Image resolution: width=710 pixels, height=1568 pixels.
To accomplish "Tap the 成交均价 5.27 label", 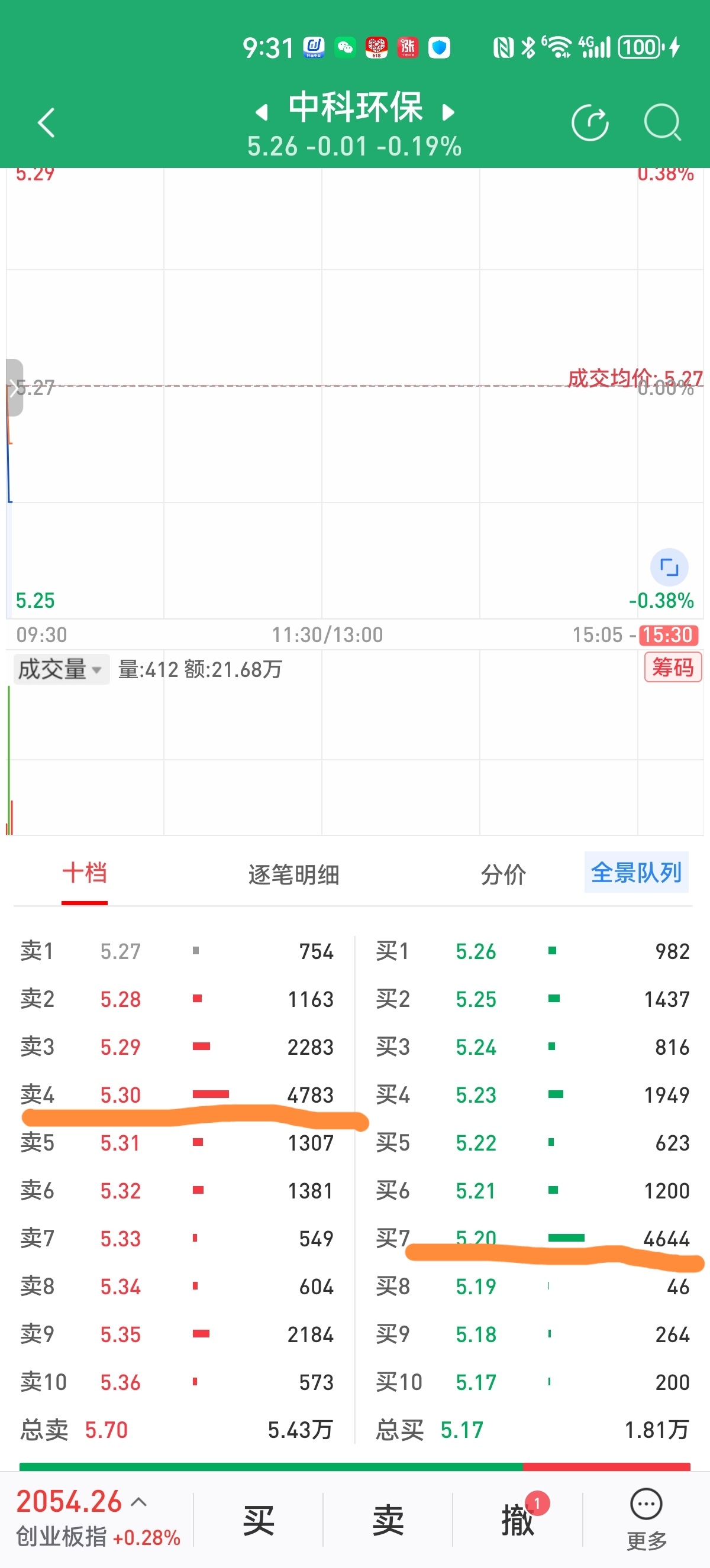I will coord(635,378).
